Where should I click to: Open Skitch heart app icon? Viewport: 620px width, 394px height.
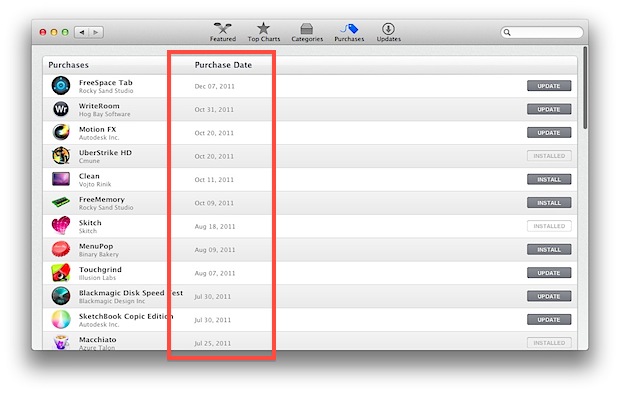click(61, 225)
